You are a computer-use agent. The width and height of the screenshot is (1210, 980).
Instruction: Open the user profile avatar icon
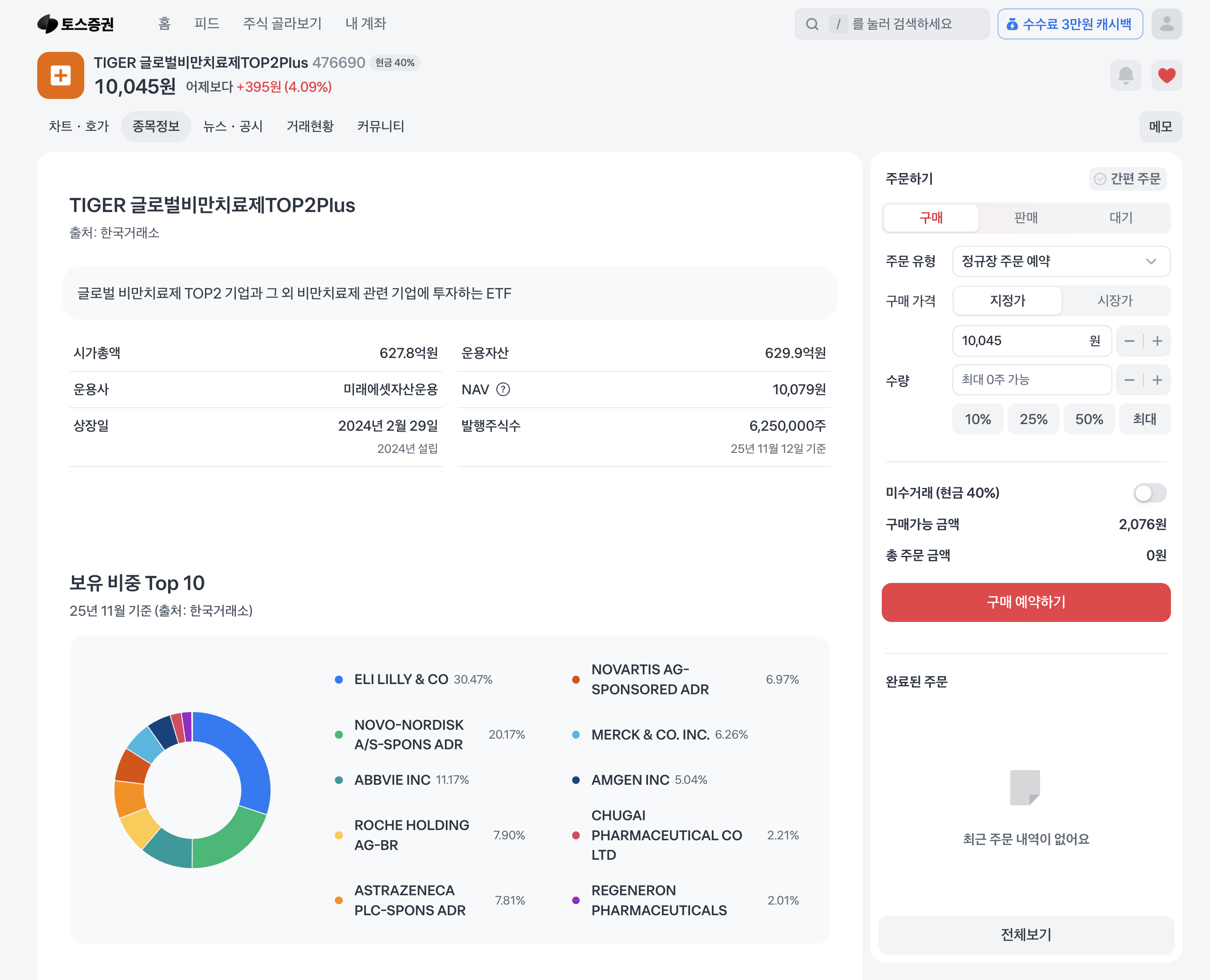point(1166,24)
